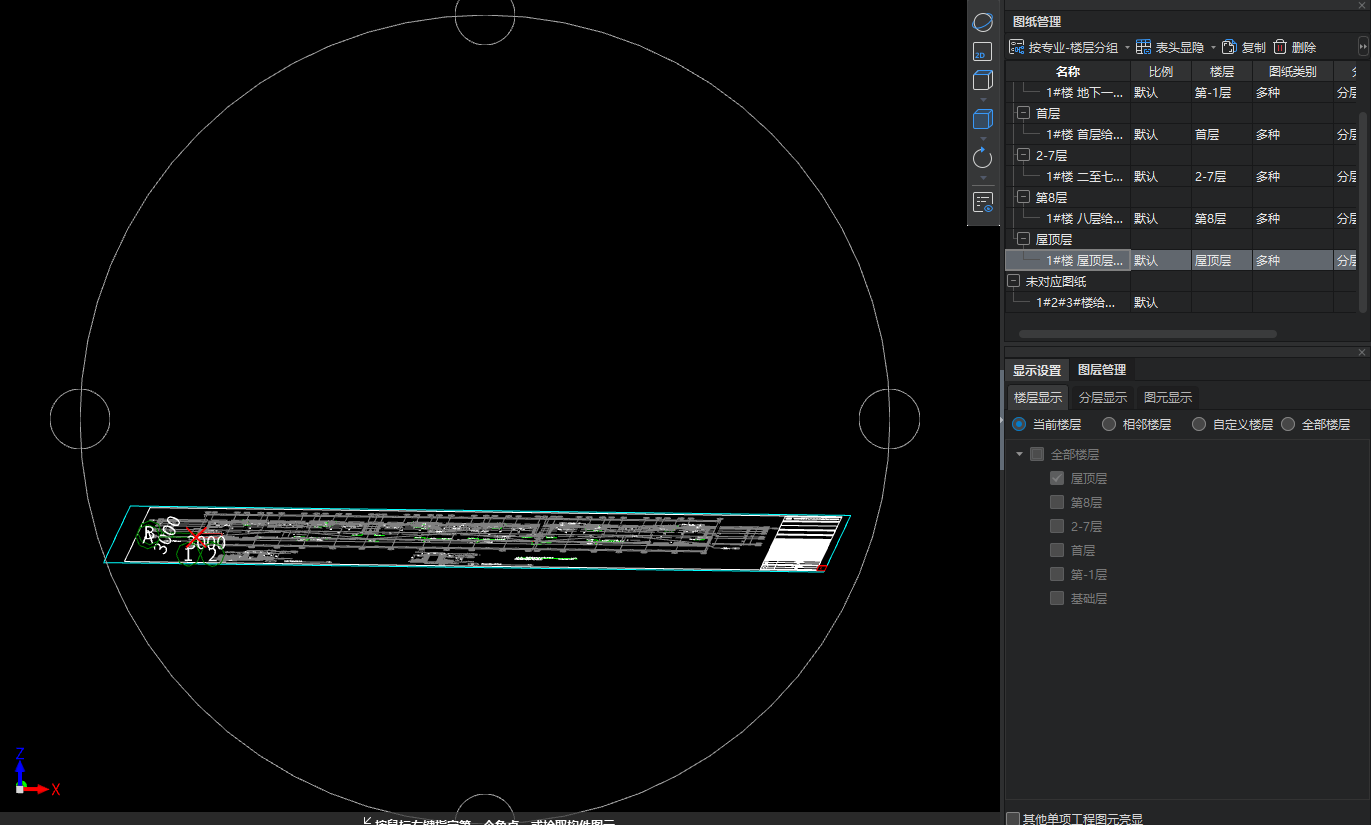Image resolution: width=1371 pixels, height=825 pixels.
Task: Click the 图纸类别 column header
Action: (1293, 72)
